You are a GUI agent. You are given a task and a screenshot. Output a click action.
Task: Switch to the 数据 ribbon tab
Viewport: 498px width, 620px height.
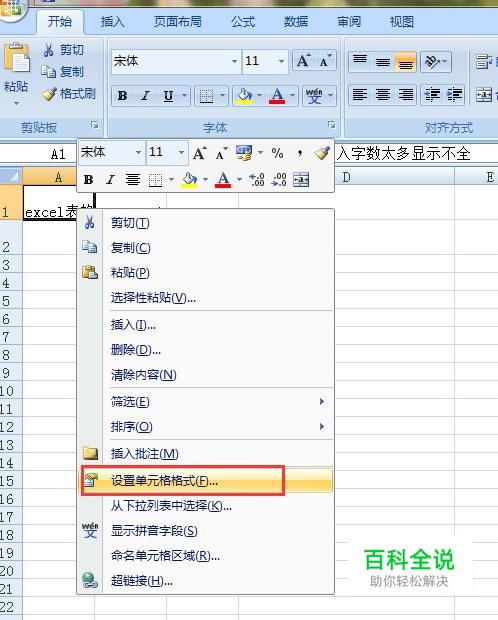296,21
